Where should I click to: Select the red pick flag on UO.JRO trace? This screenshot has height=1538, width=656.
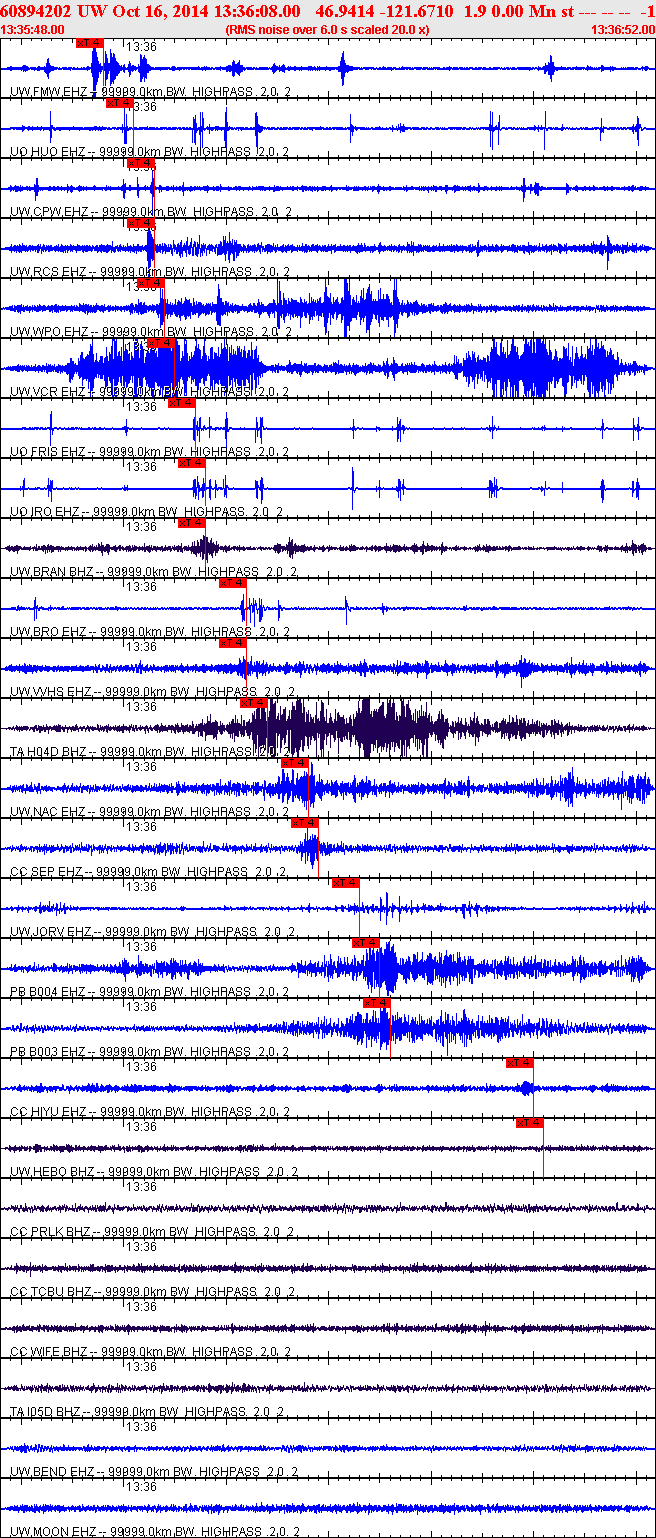191,463
